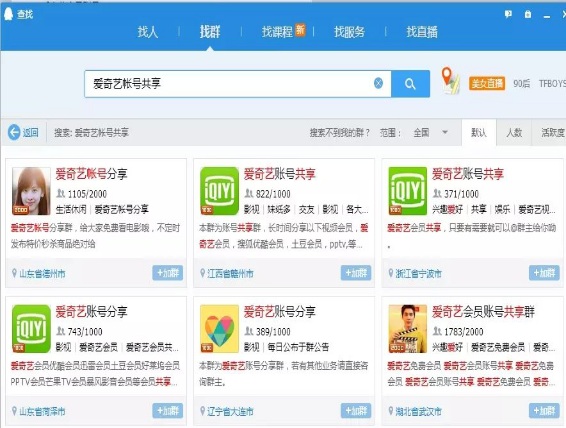Switch to the 找群 tab
The image size is (566, 428).
click(210, 32)
